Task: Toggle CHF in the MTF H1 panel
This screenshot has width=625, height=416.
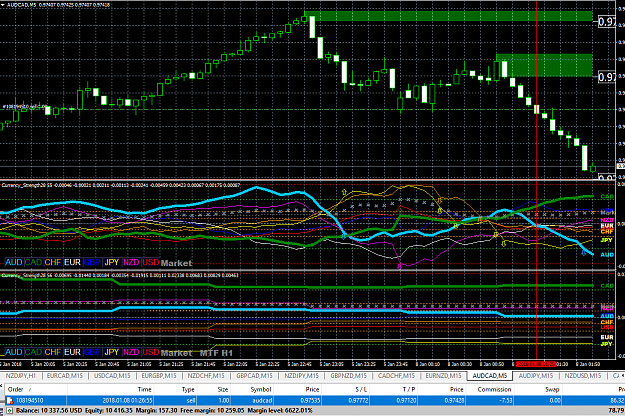Action: (53, 352)
